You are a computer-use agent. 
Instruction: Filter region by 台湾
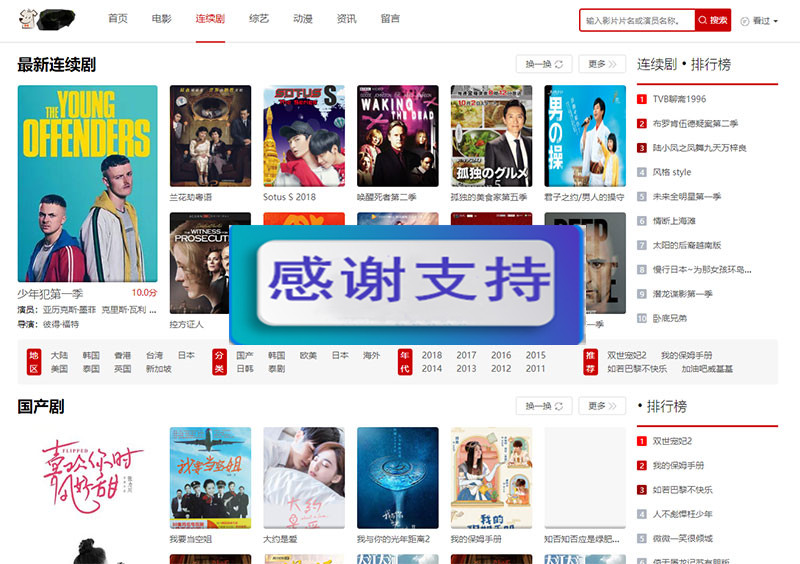click(x=155, y=355)
